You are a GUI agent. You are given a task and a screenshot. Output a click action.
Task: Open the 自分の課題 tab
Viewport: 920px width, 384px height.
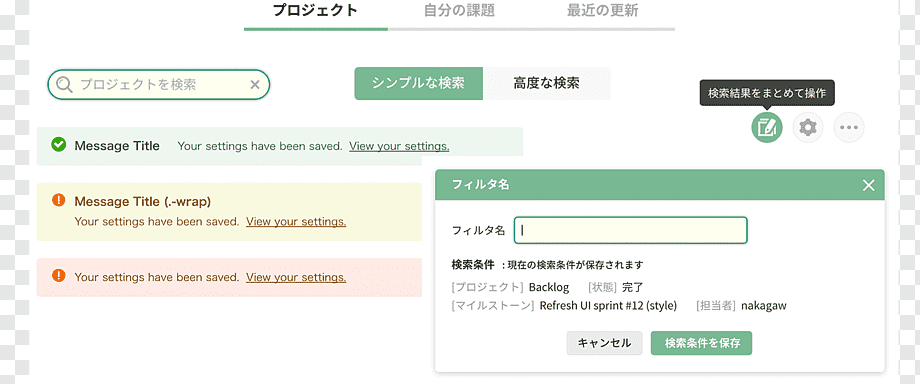(459, 11)
